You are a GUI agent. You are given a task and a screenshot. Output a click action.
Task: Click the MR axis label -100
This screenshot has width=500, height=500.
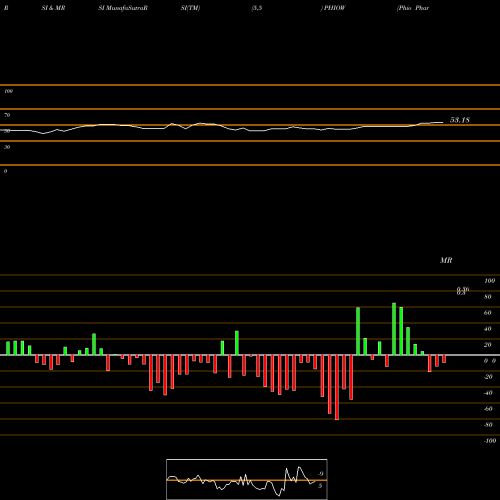coord(490,441)
